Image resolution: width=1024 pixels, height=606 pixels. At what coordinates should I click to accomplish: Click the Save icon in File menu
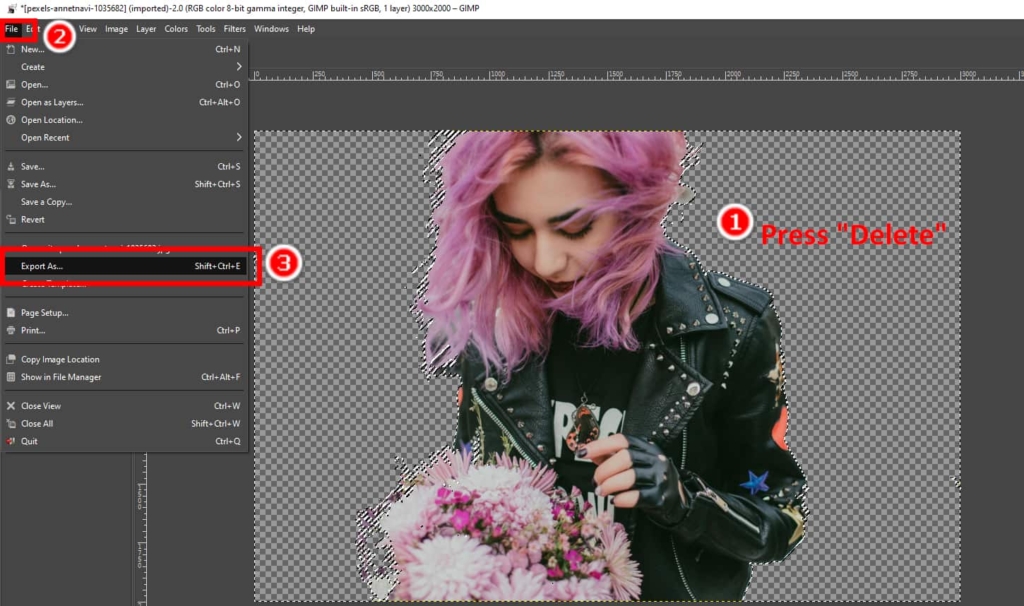(x=10, y=166)
